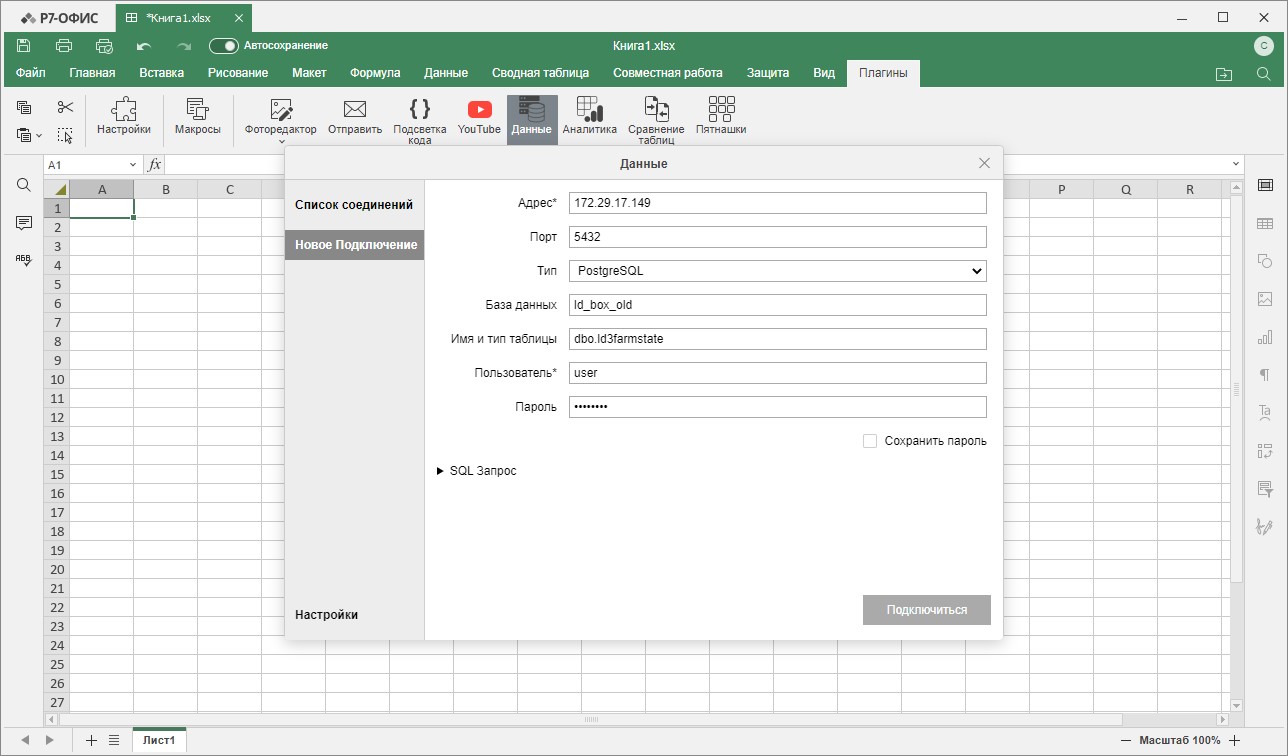Select Список соединений in the sidebar
The width and height of the screenshot is (1288, 756).
[x=354, y=205]
